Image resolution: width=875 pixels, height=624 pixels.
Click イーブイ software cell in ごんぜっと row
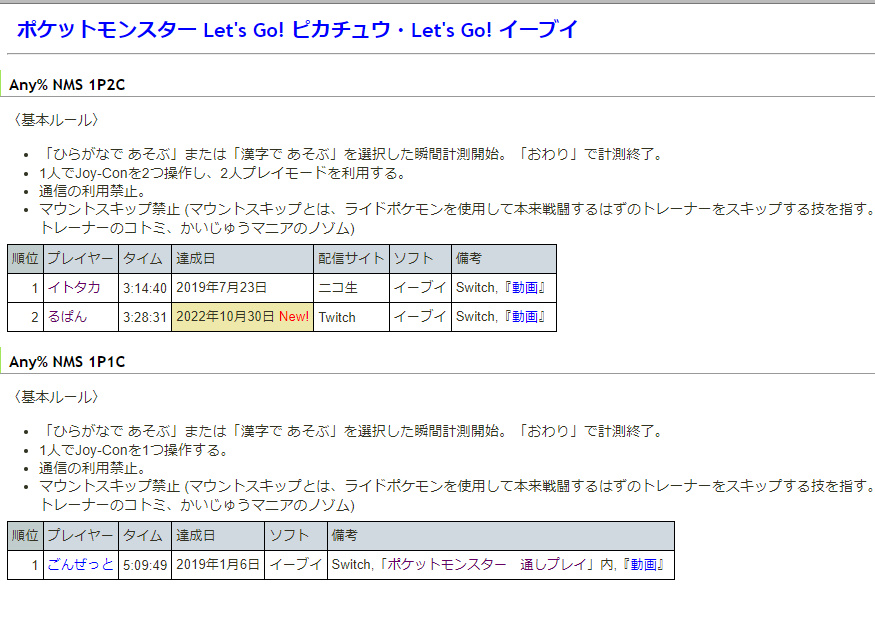click(x=296, y=565)
